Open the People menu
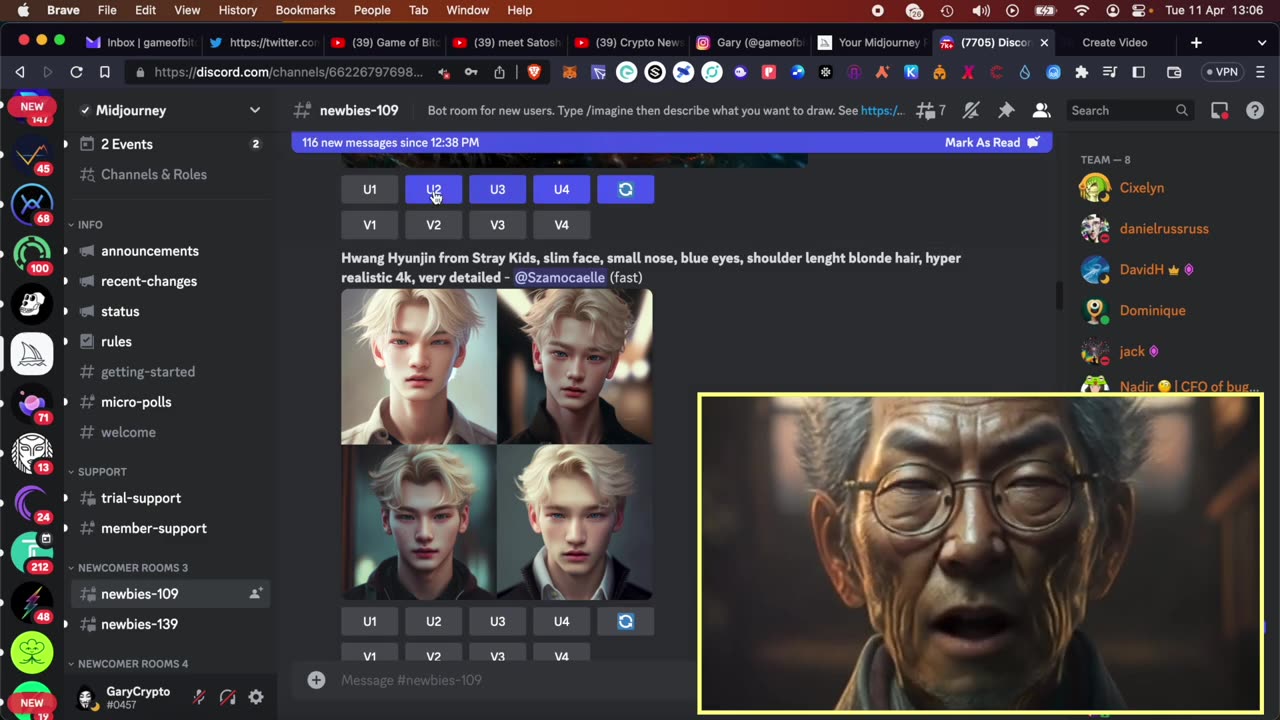This screenshot has height=720, width=1280. (x=372, y=10)
